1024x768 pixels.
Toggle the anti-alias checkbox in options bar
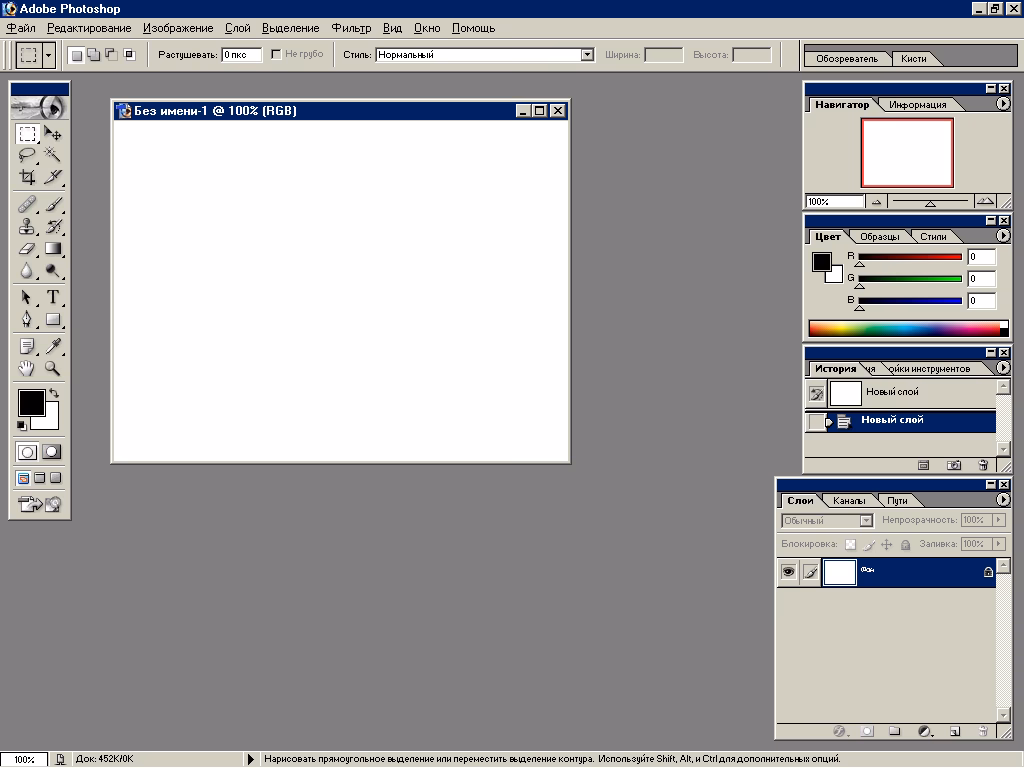(275, 55)
